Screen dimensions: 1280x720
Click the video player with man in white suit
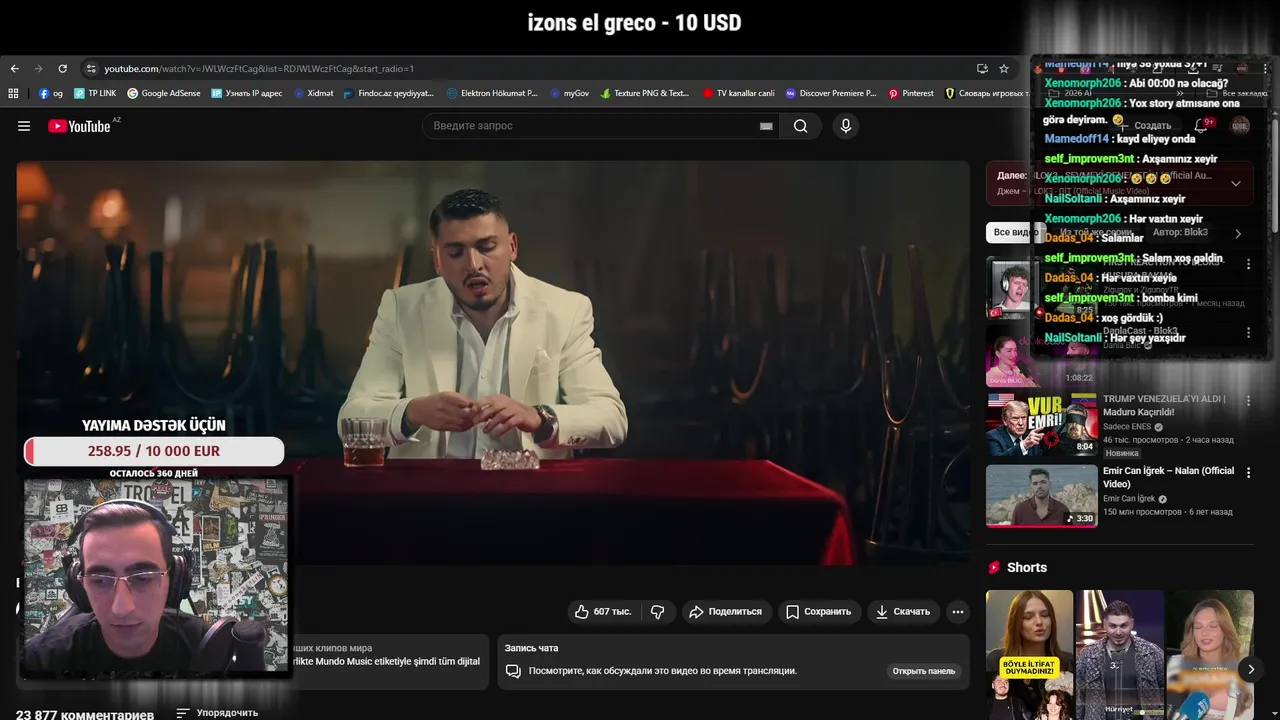(x=493, y=362)
